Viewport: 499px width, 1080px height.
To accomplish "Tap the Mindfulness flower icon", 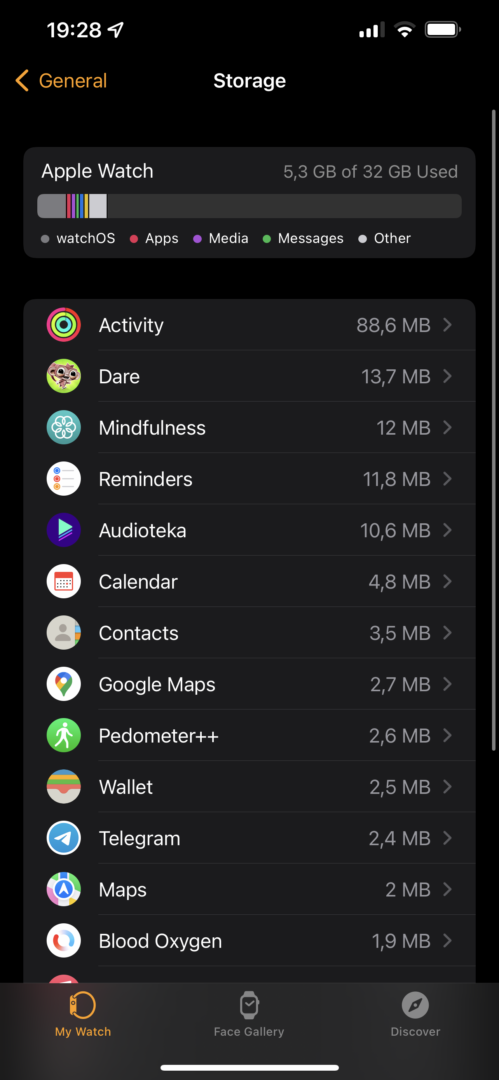I will point(63,427).
